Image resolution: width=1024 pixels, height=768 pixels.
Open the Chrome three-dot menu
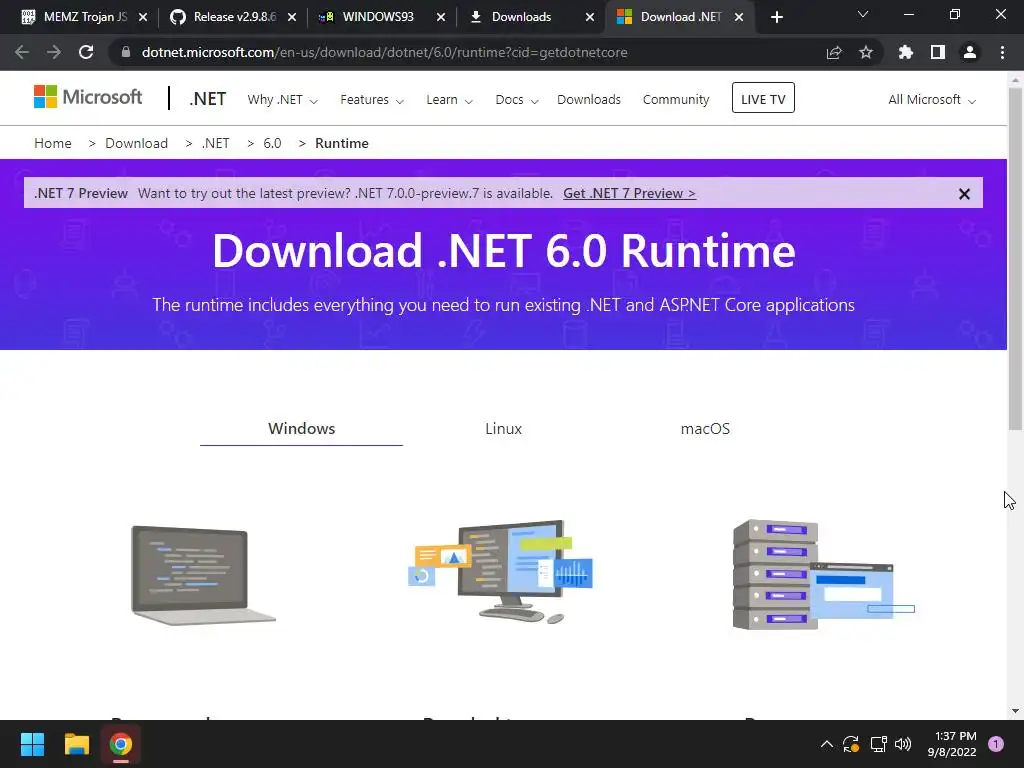point(1002,52)
